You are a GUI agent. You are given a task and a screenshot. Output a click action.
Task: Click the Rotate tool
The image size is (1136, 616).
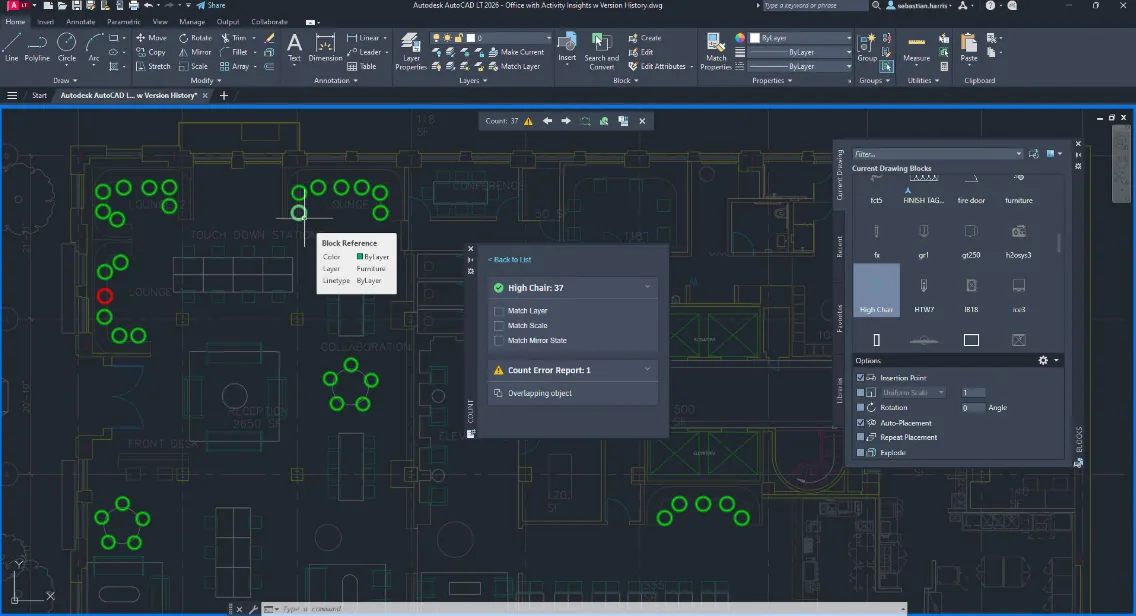click(x=195, y=38)
